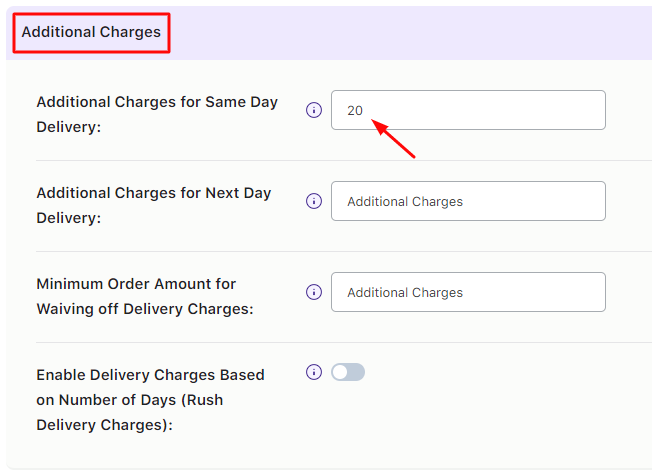Enable the Rush Delivery Charges toggle

click(348, 372)
